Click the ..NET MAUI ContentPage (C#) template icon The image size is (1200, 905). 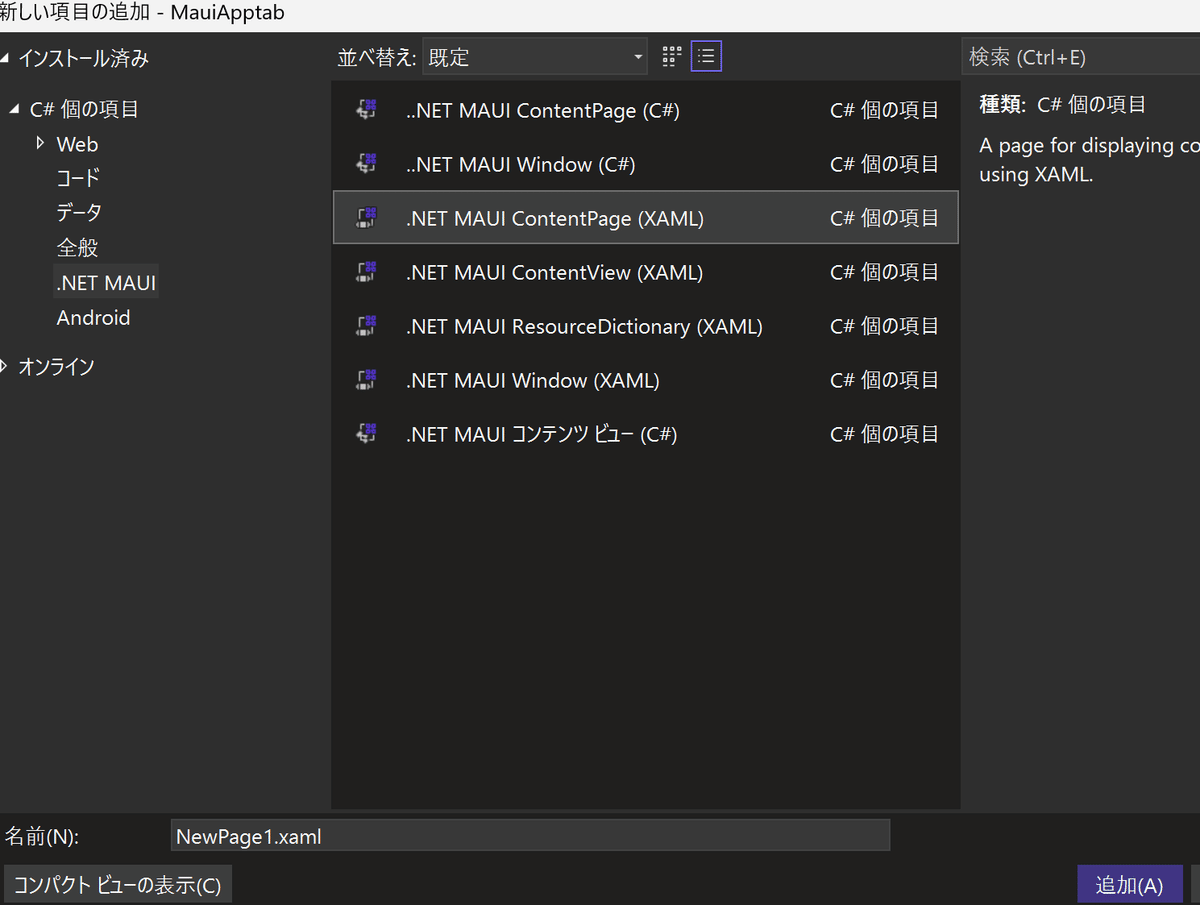click(367, 110)
